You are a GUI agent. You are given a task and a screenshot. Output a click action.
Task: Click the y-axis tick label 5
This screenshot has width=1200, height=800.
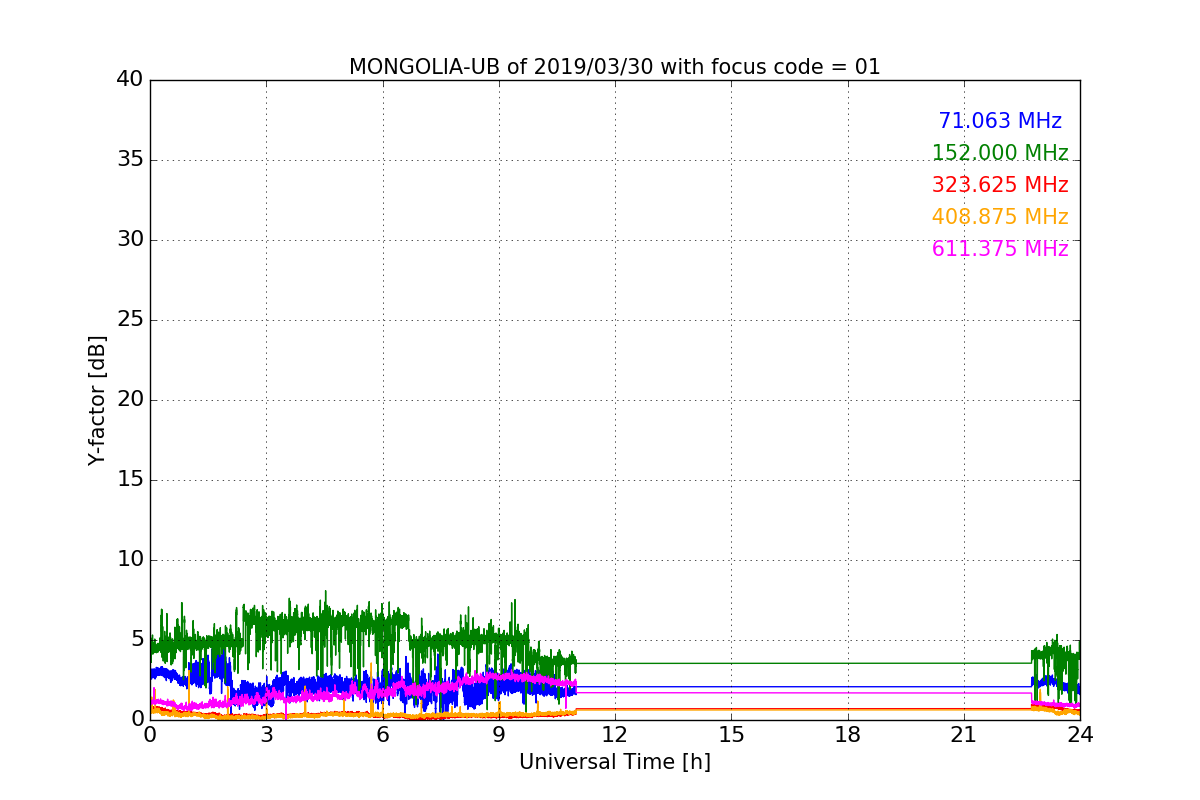137,639
